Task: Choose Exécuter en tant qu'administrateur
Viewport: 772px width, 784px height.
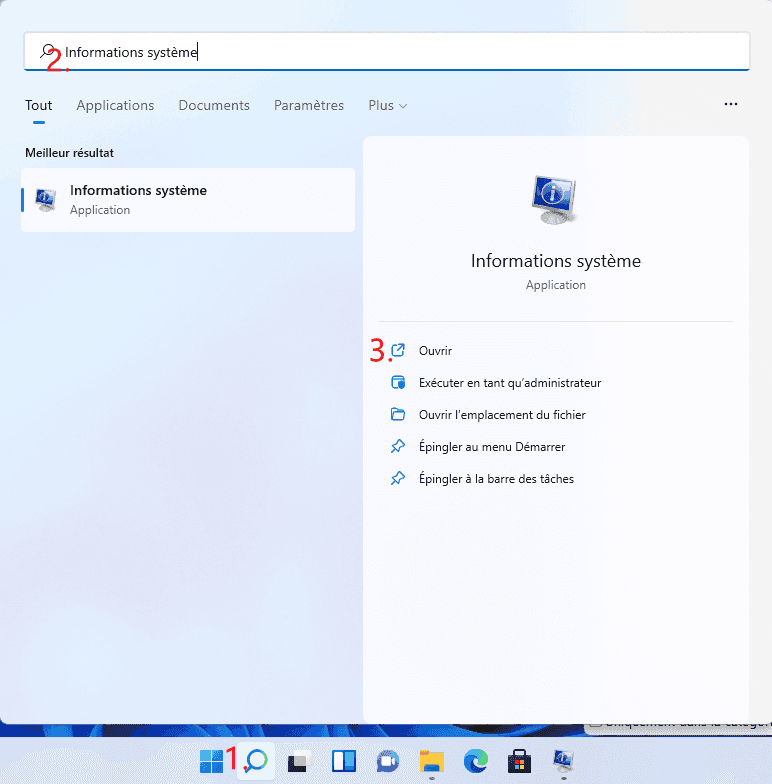Action: click(510, 383)
